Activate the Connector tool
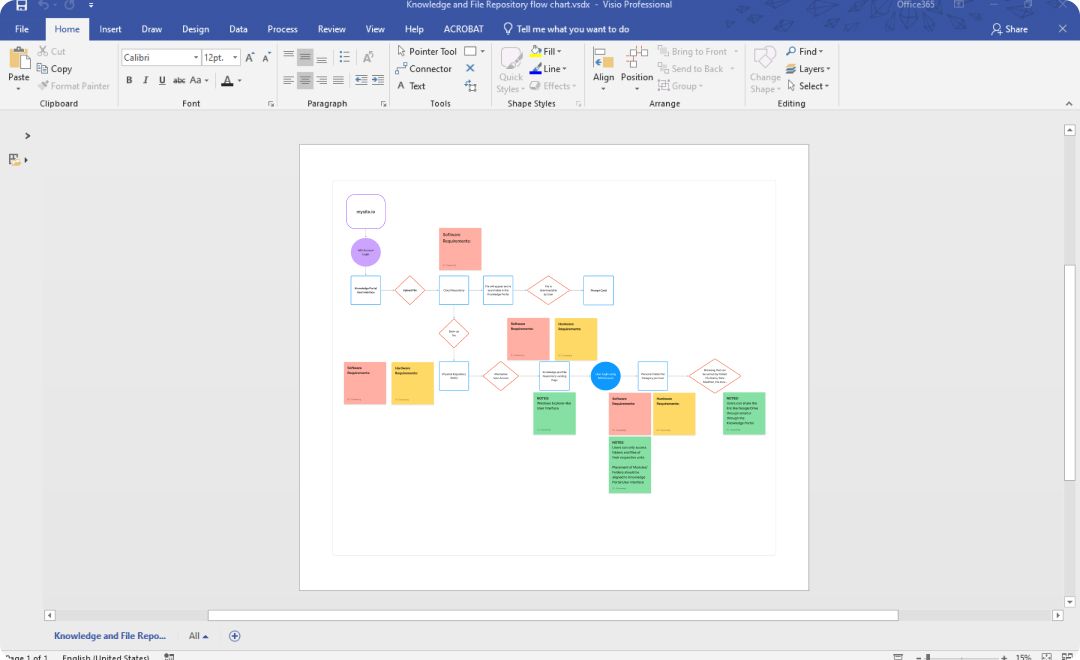 (423, 69)
